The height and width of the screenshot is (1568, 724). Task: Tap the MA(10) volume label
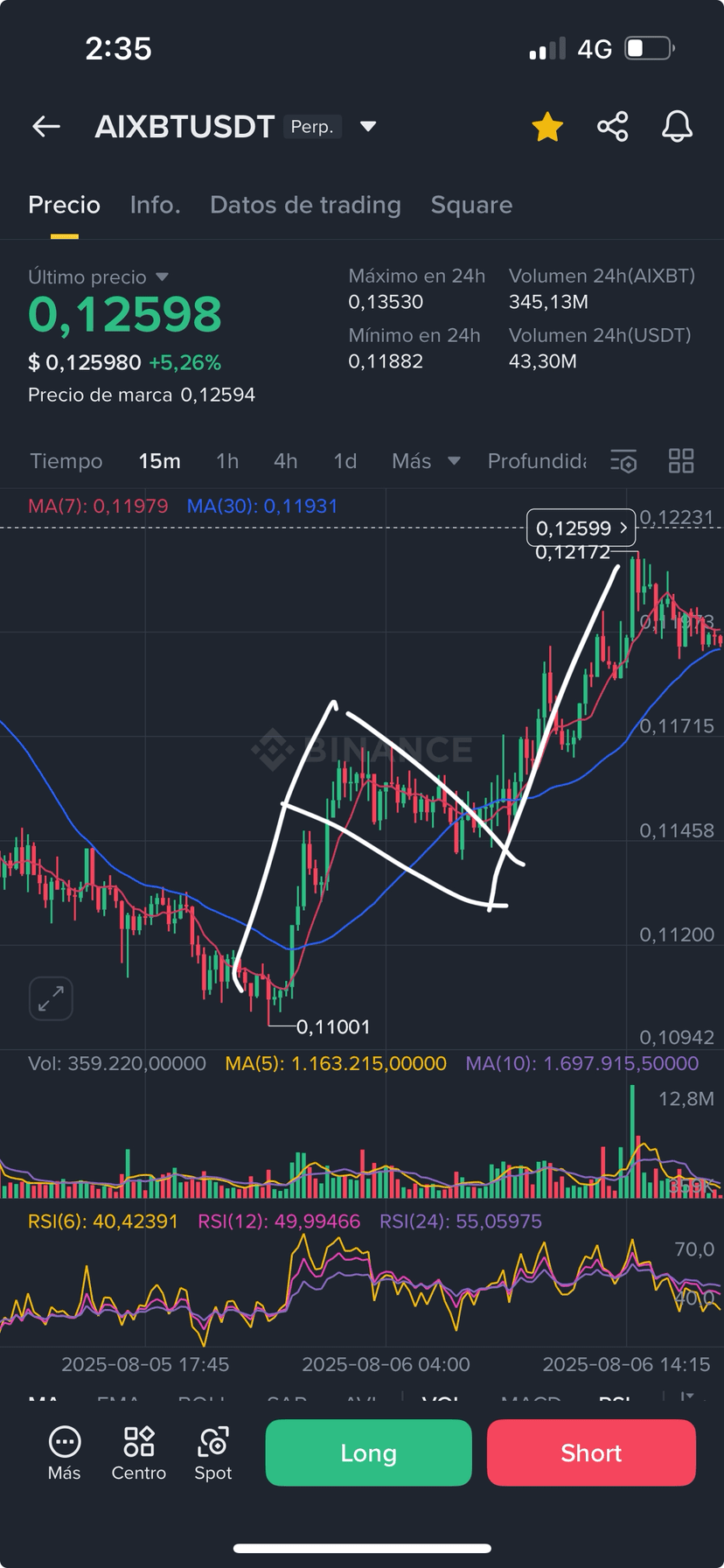[x=582, y=1063]
